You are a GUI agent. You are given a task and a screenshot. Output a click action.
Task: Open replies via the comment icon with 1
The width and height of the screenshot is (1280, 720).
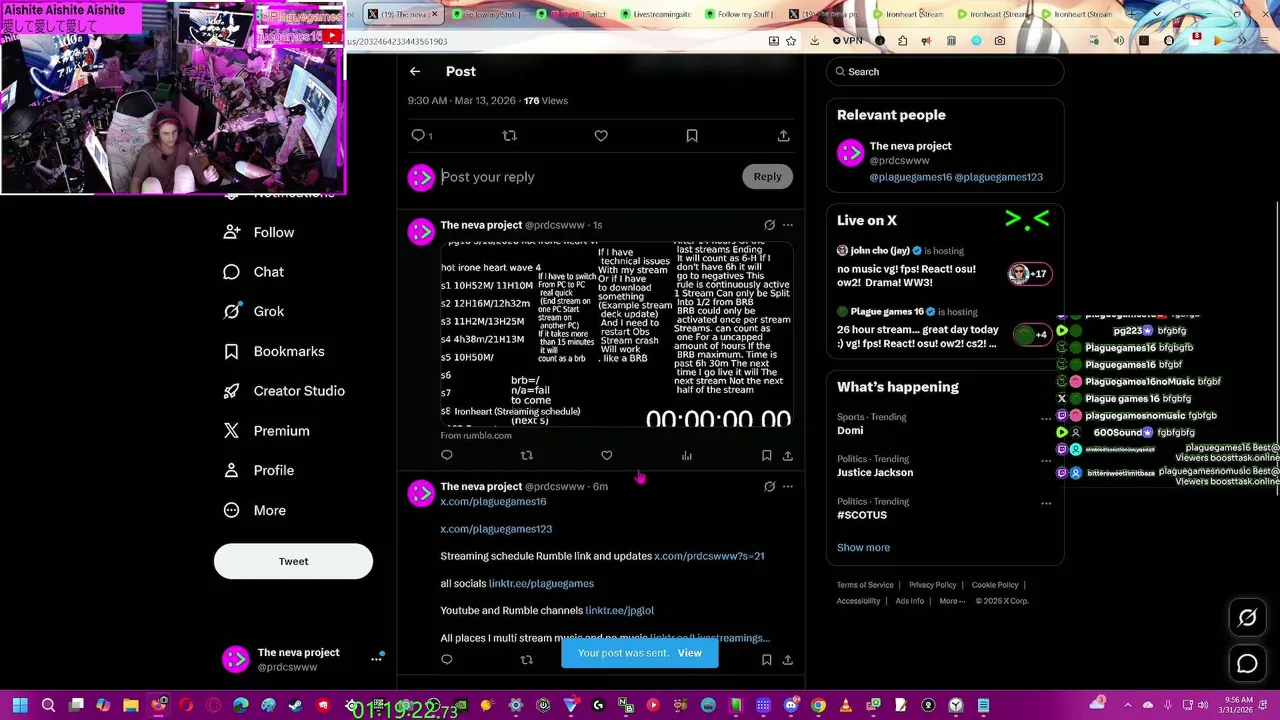click(421, 135)
